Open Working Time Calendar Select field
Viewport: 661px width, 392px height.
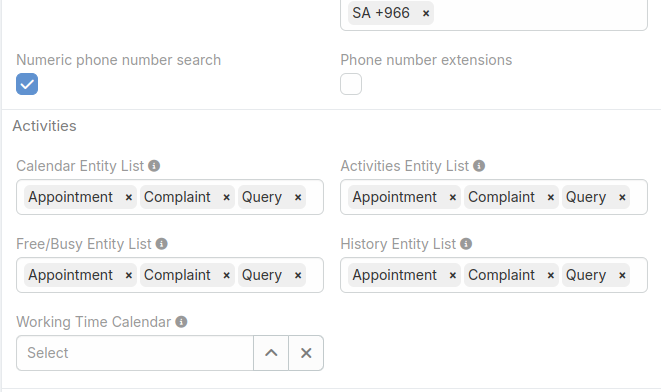click(x=135, y=353)
